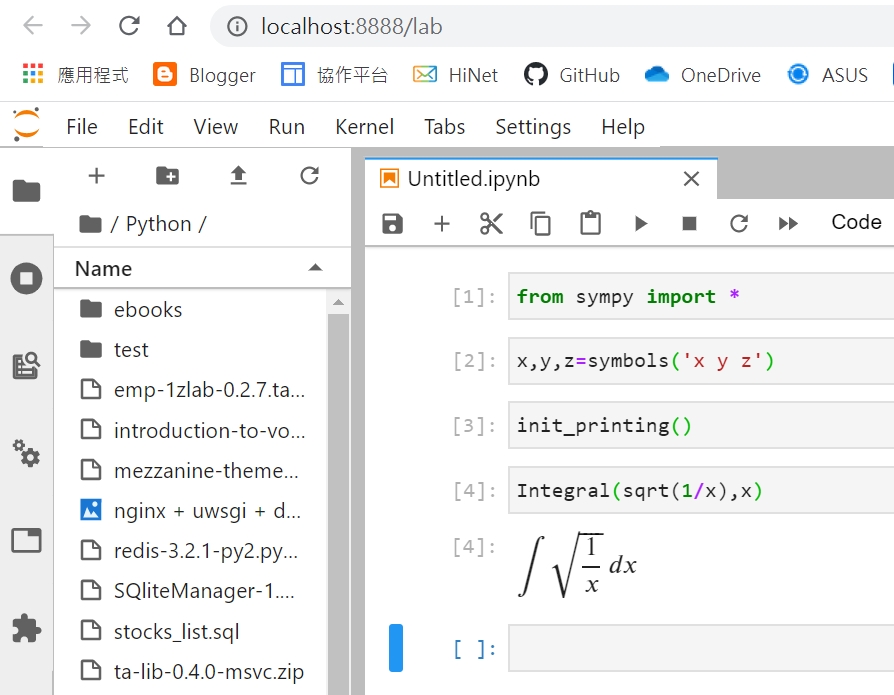The image size is (894, 695).
Task: Show the File Browser sidebar panel
Action: 26,191
